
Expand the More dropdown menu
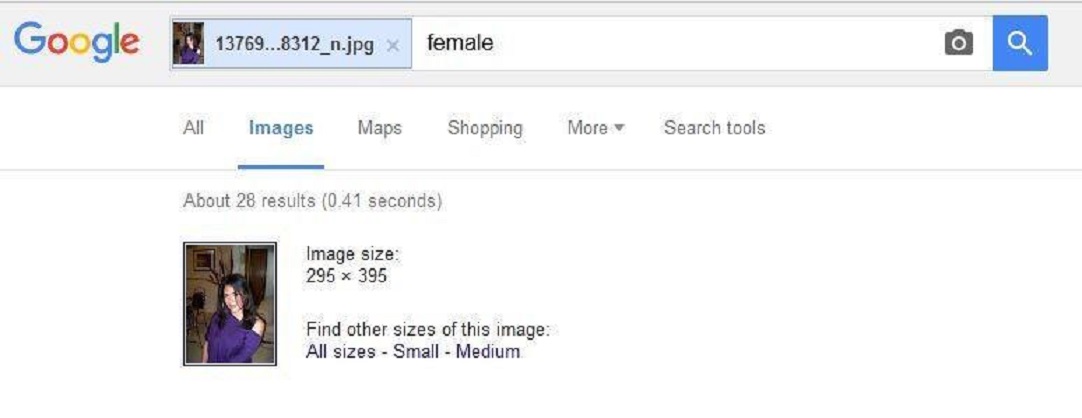click(595, 128)
